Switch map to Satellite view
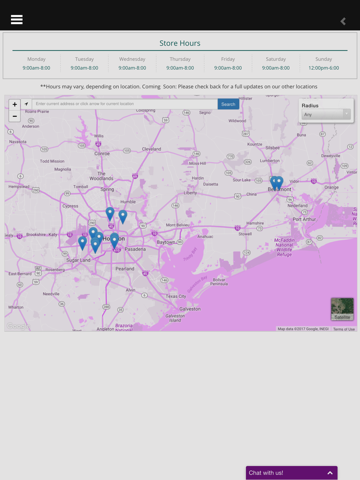The width and height of the screenshot is (360, 480). pos(342,309)
